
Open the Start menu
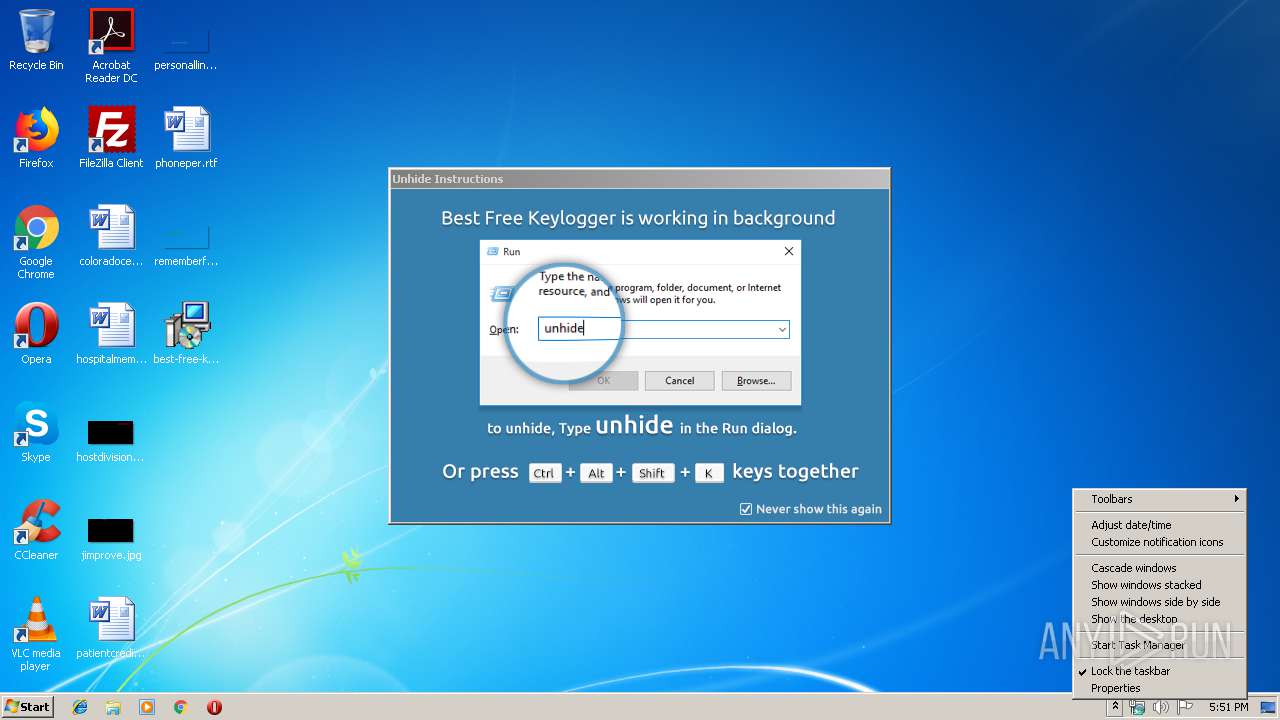coord(27,707)
